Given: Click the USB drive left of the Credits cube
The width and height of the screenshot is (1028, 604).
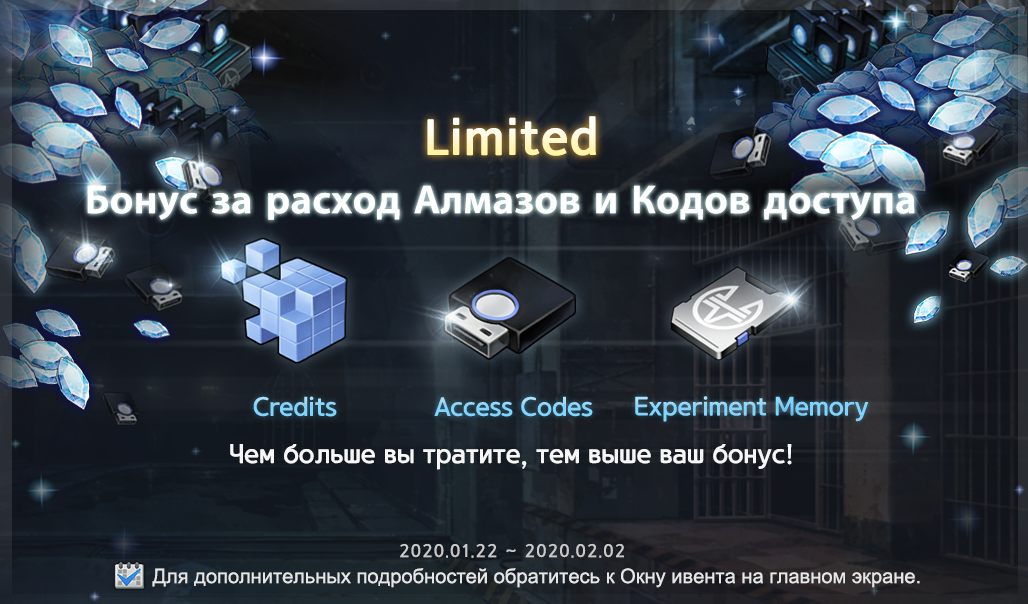Looking at the screenshot, I should [x=155, y=287].
